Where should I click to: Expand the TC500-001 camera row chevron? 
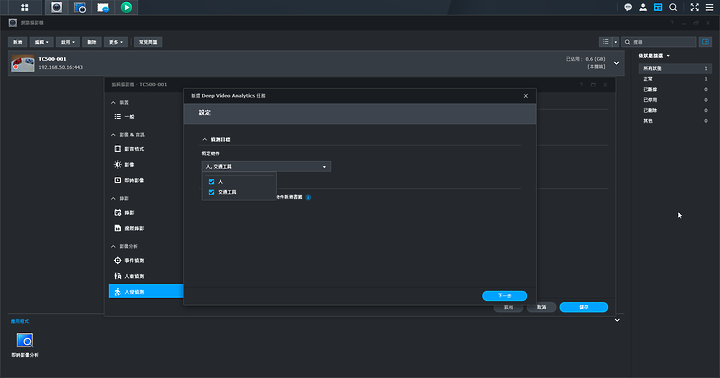tap(616, 63)
